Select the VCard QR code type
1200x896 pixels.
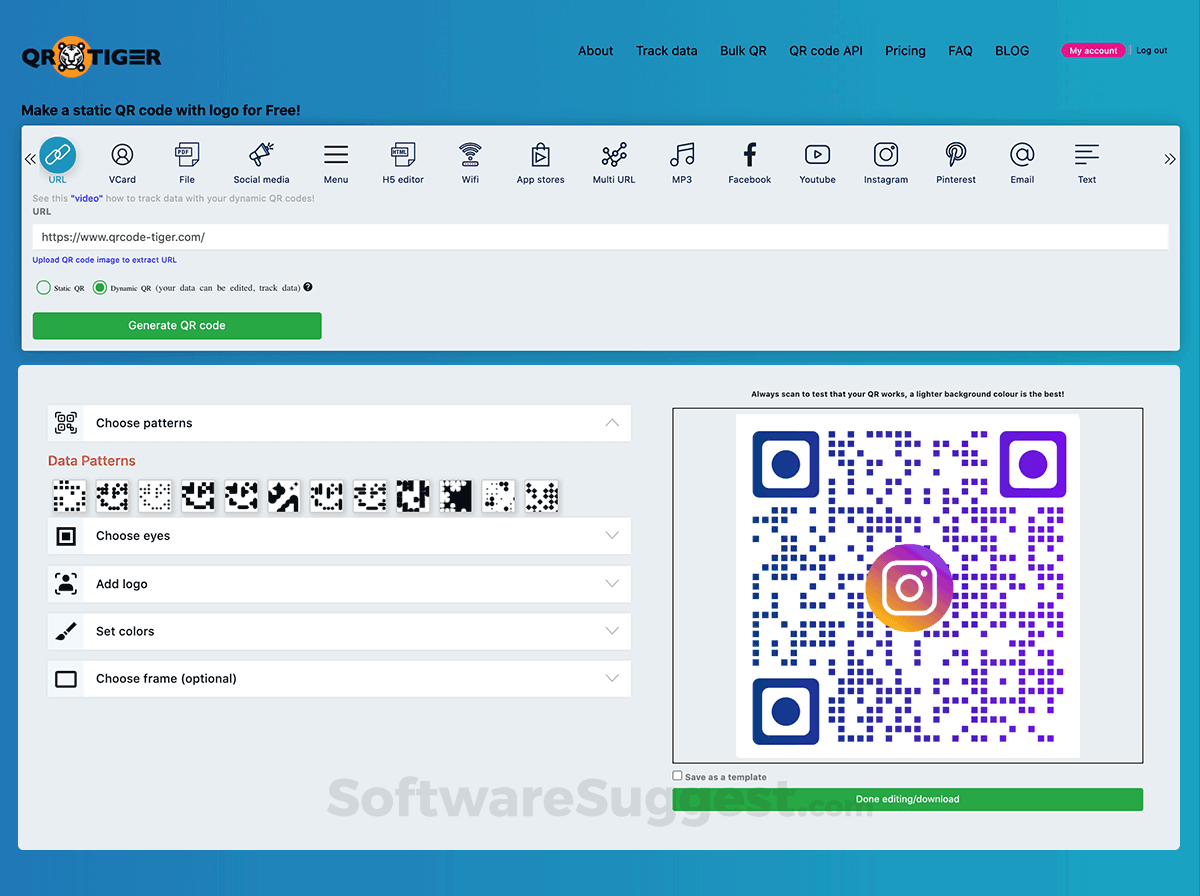click(122, 162)
